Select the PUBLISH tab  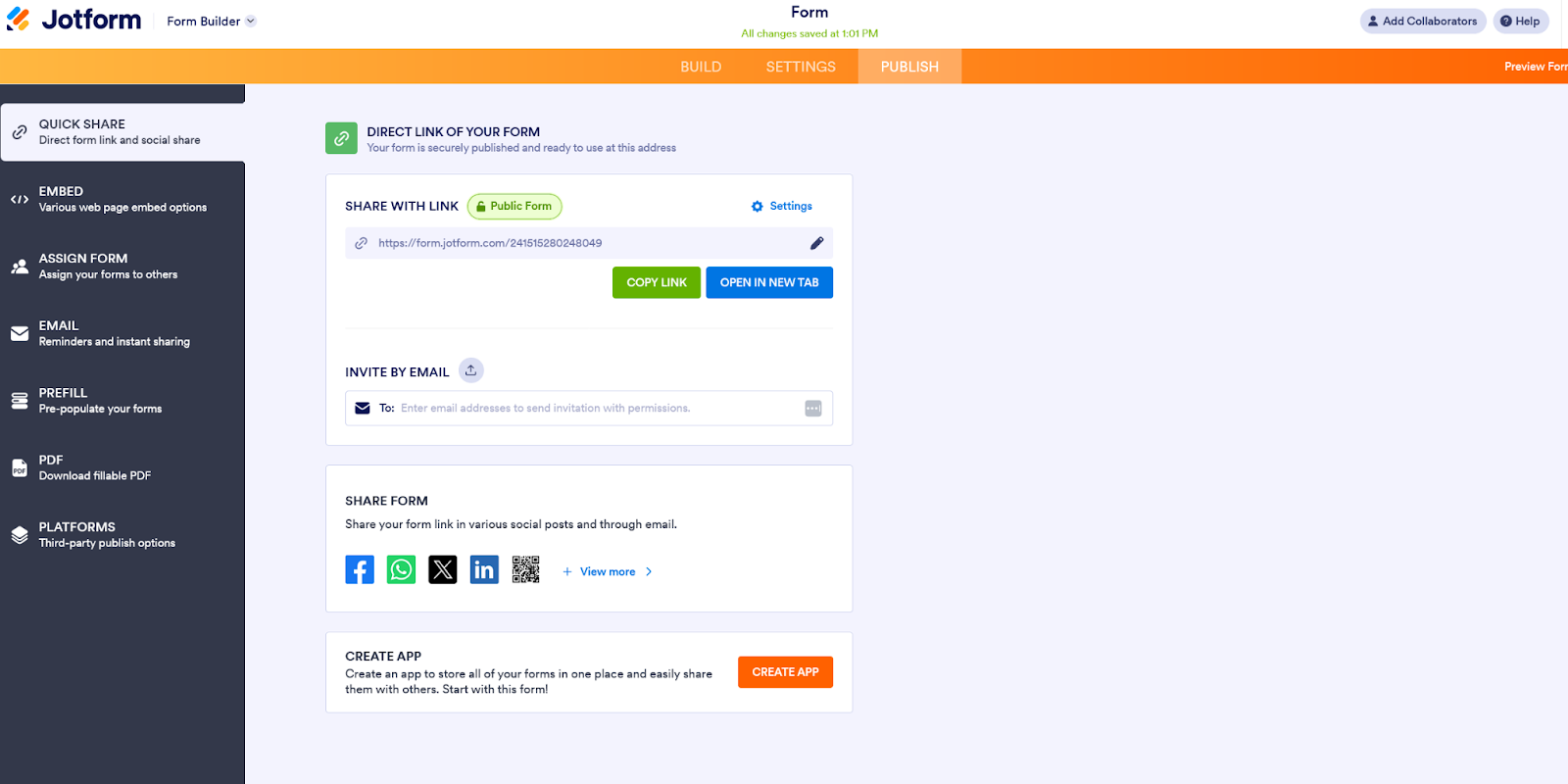(x=909, y=67)
